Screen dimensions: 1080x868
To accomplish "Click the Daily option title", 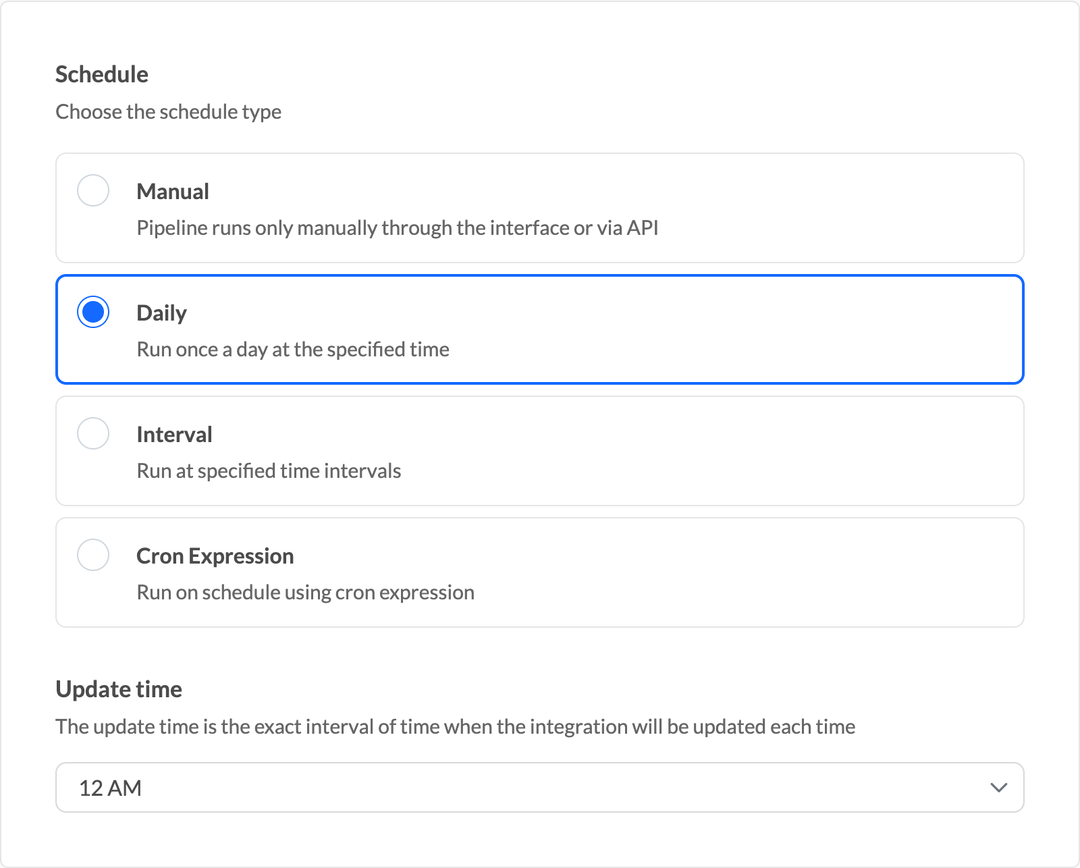I will 162,313.
